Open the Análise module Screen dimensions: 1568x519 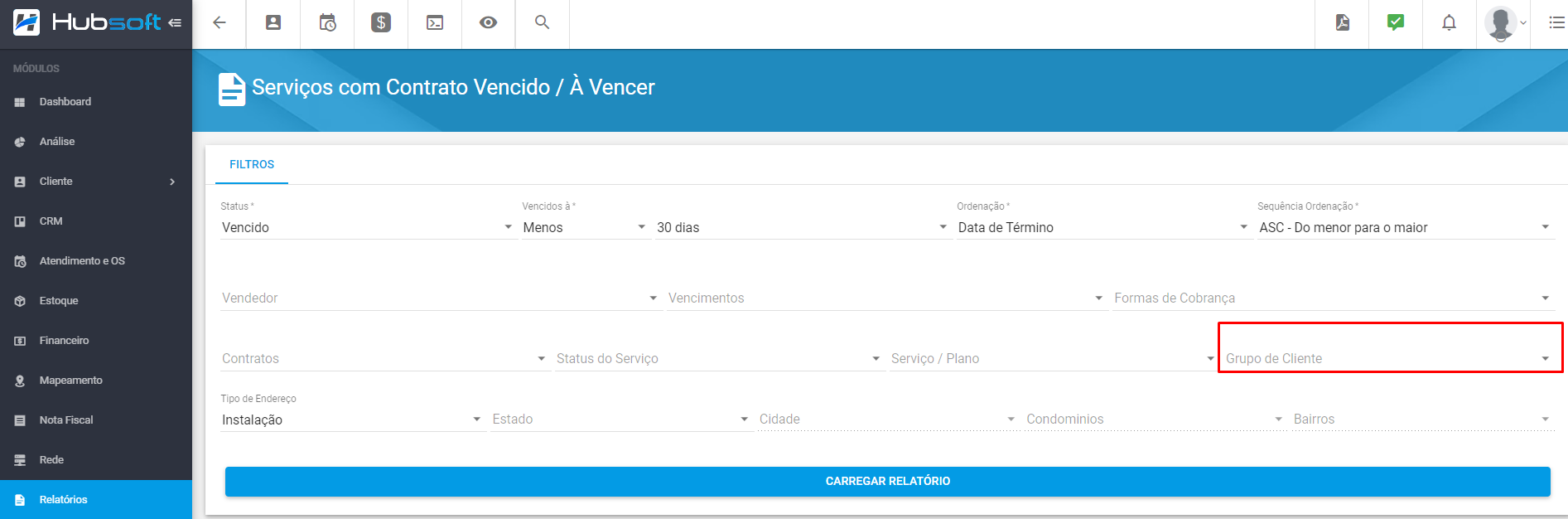coord(96,142)
